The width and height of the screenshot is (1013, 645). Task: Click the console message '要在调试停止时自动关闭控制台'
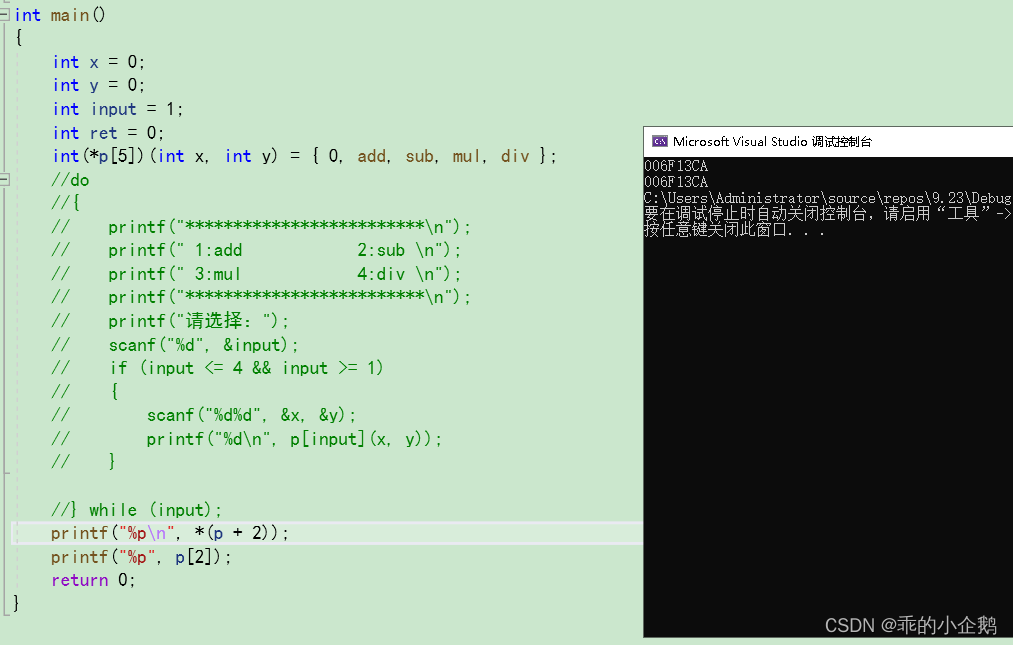828,213
